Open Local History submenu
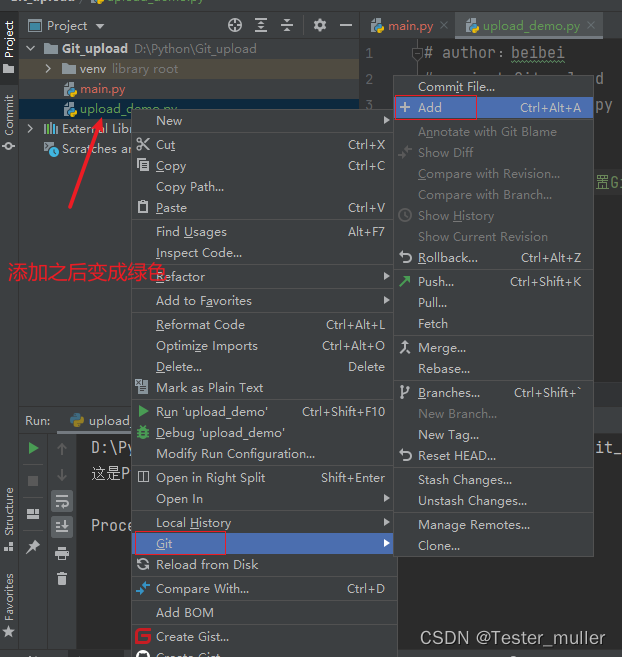Screen dimensions: 622x657 (x=262, y=523)
